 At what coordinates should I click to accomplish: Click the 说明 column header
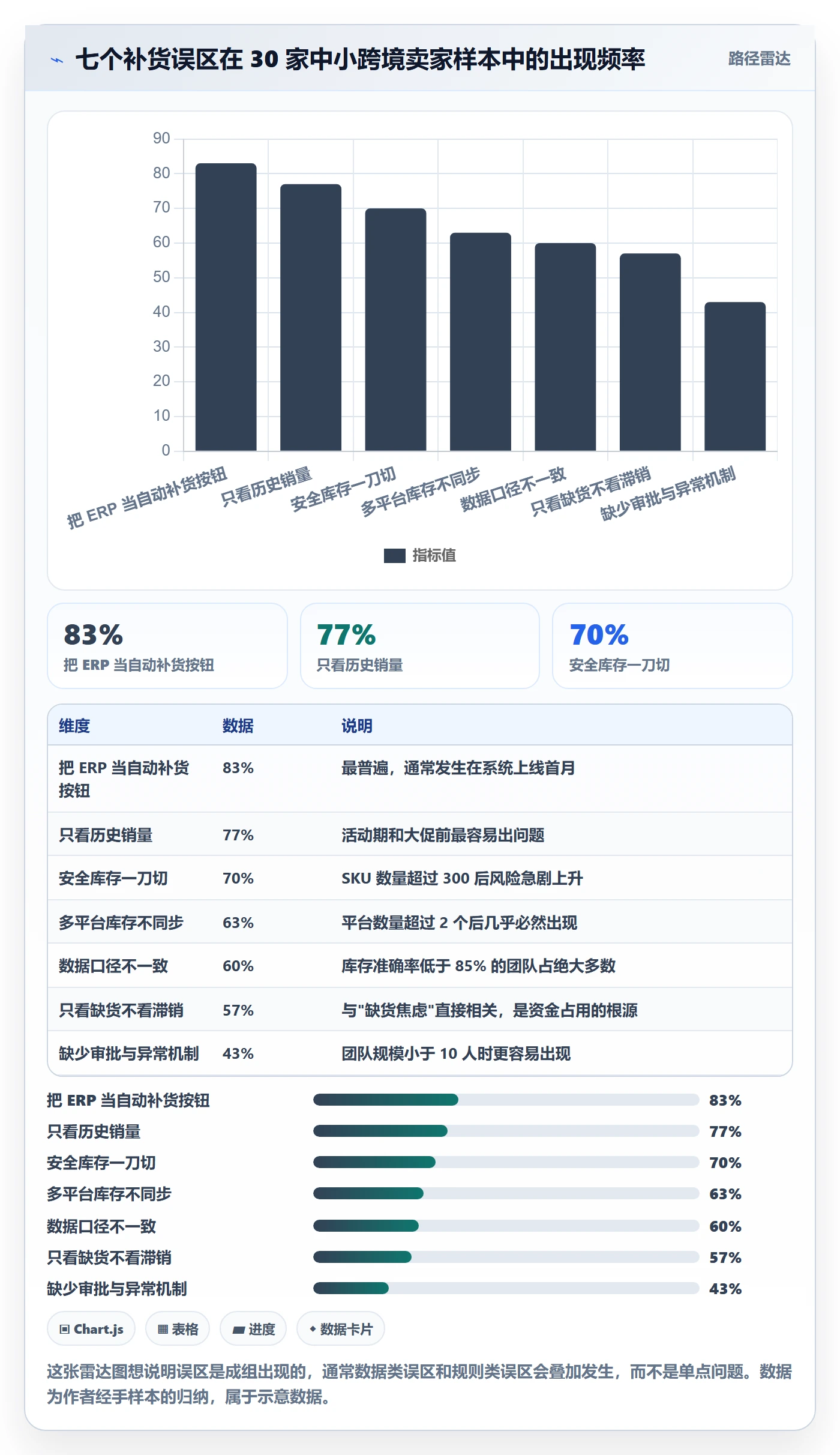click(x=357, y=726)
